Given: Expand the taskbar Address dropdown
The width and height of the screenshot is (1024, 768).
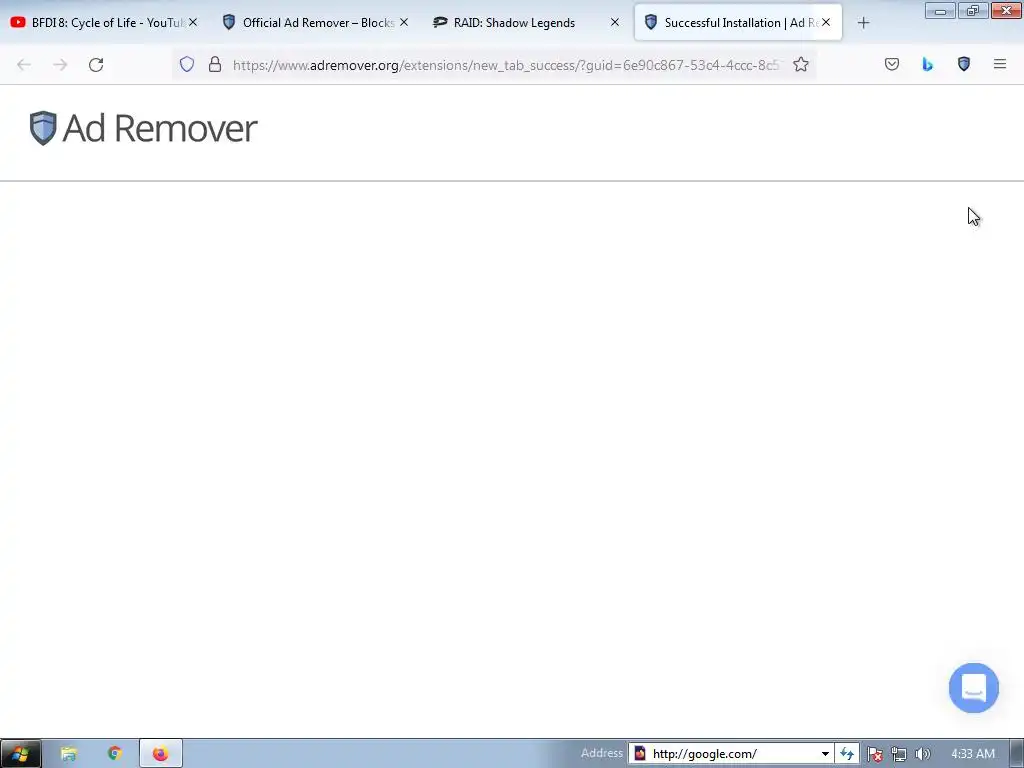Looking at the screenshot, I should [825, 754].
